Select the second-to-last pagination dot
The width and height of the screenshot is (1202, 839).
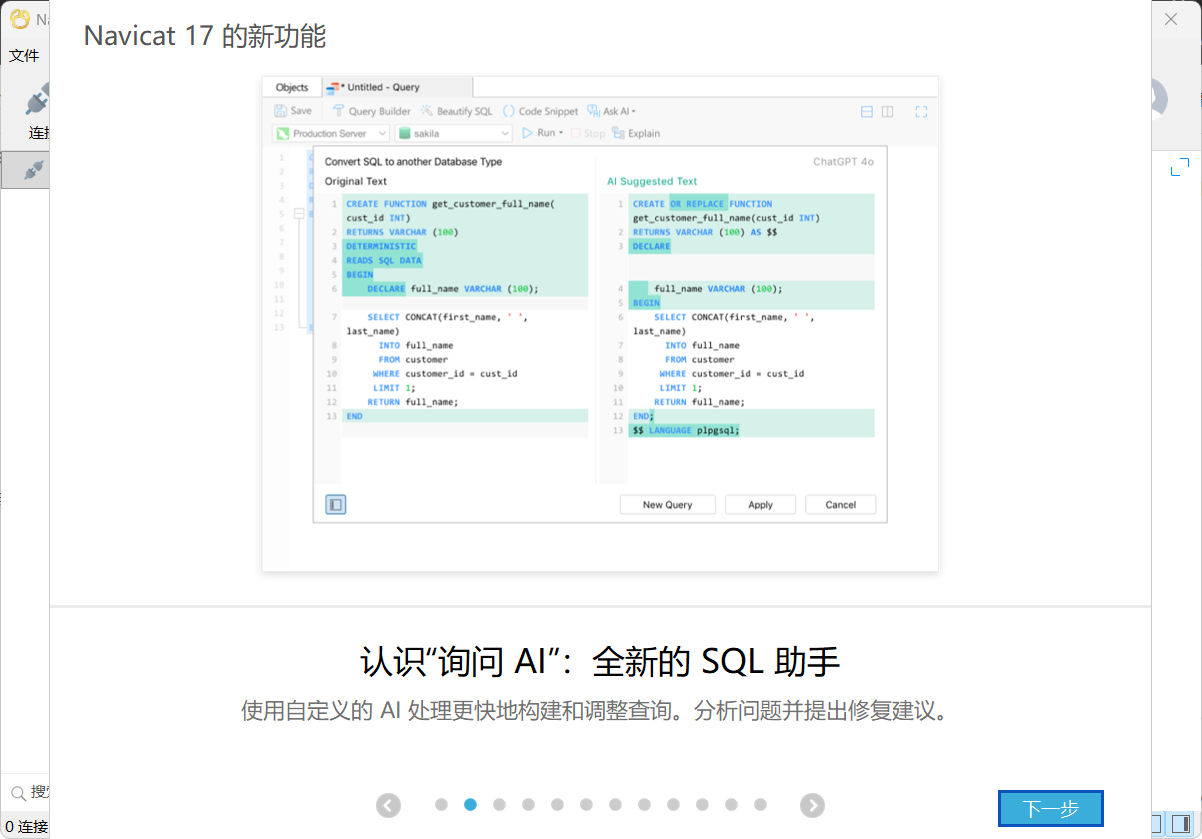[x=731, y=804]
